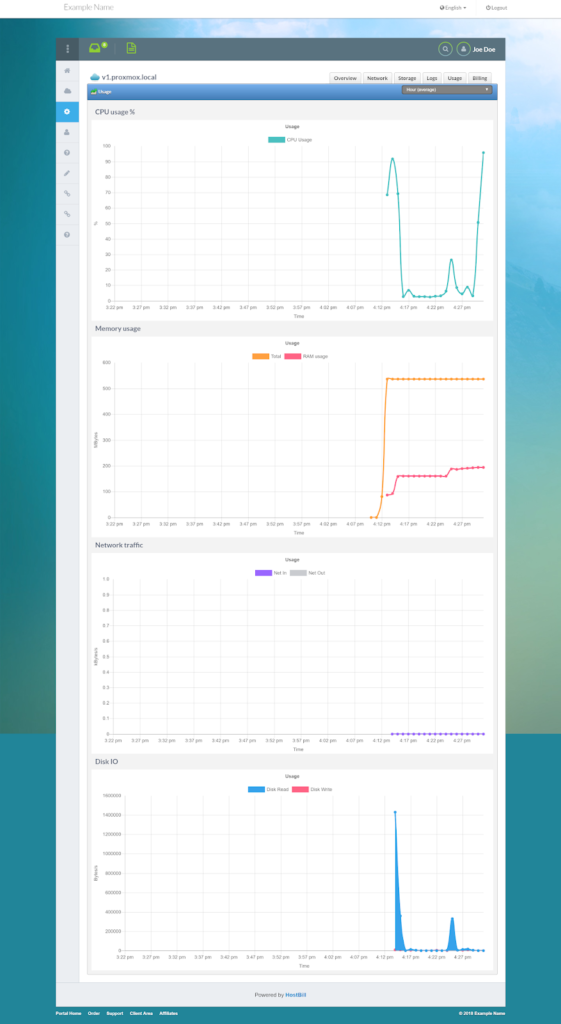Open the Affiliates footer link
Viewport: 561px width, 1024px height.
click(x=168, y=1014)
